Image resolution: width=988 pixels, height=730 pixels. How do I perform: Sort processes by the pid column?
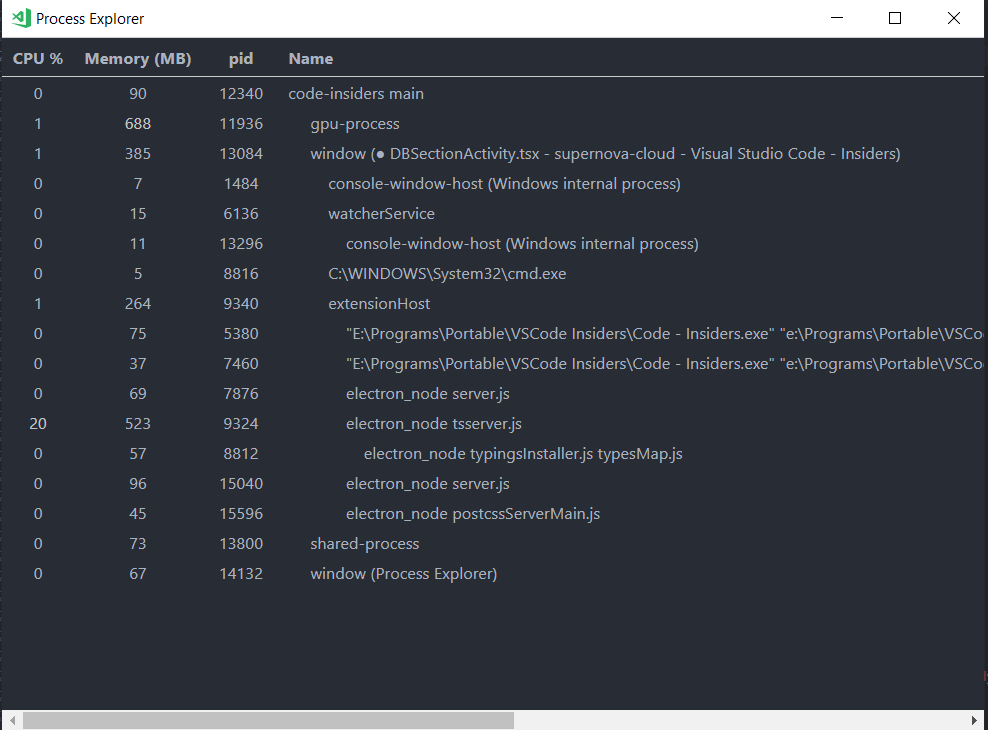pyautogui.click(x=241, y=58)
